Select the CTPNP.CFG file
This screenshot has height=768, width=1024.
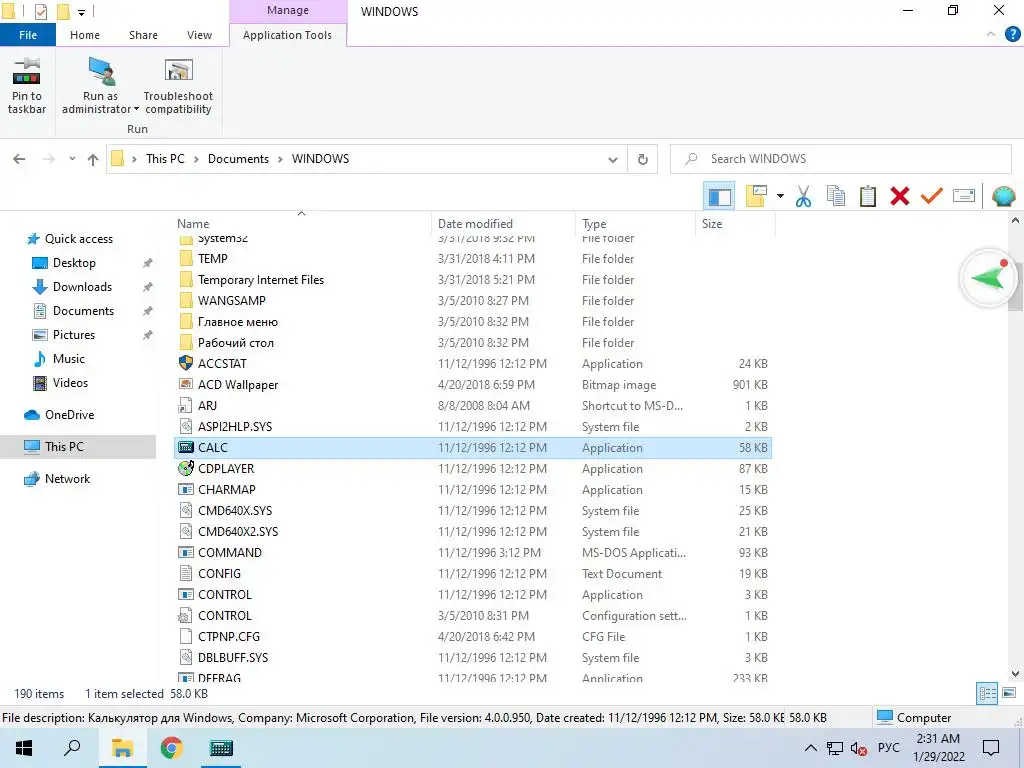click(x=473, y=636)
